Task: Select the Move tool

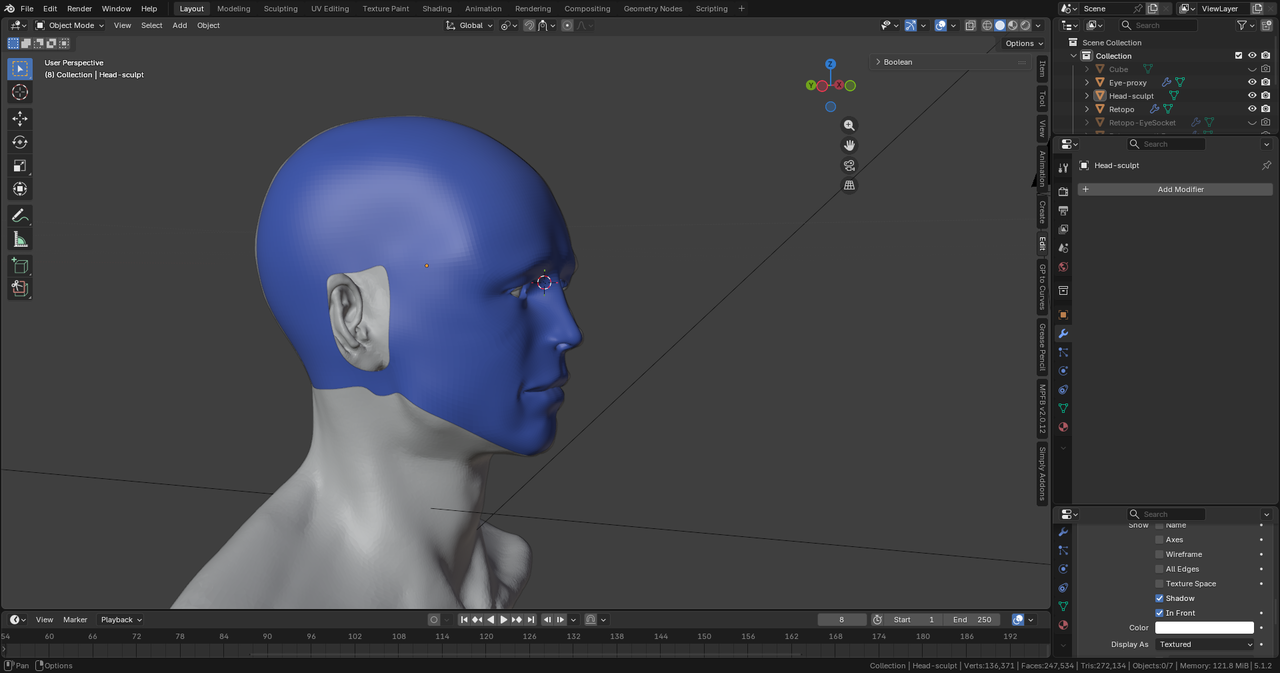Action: click(x=20, y=118)
